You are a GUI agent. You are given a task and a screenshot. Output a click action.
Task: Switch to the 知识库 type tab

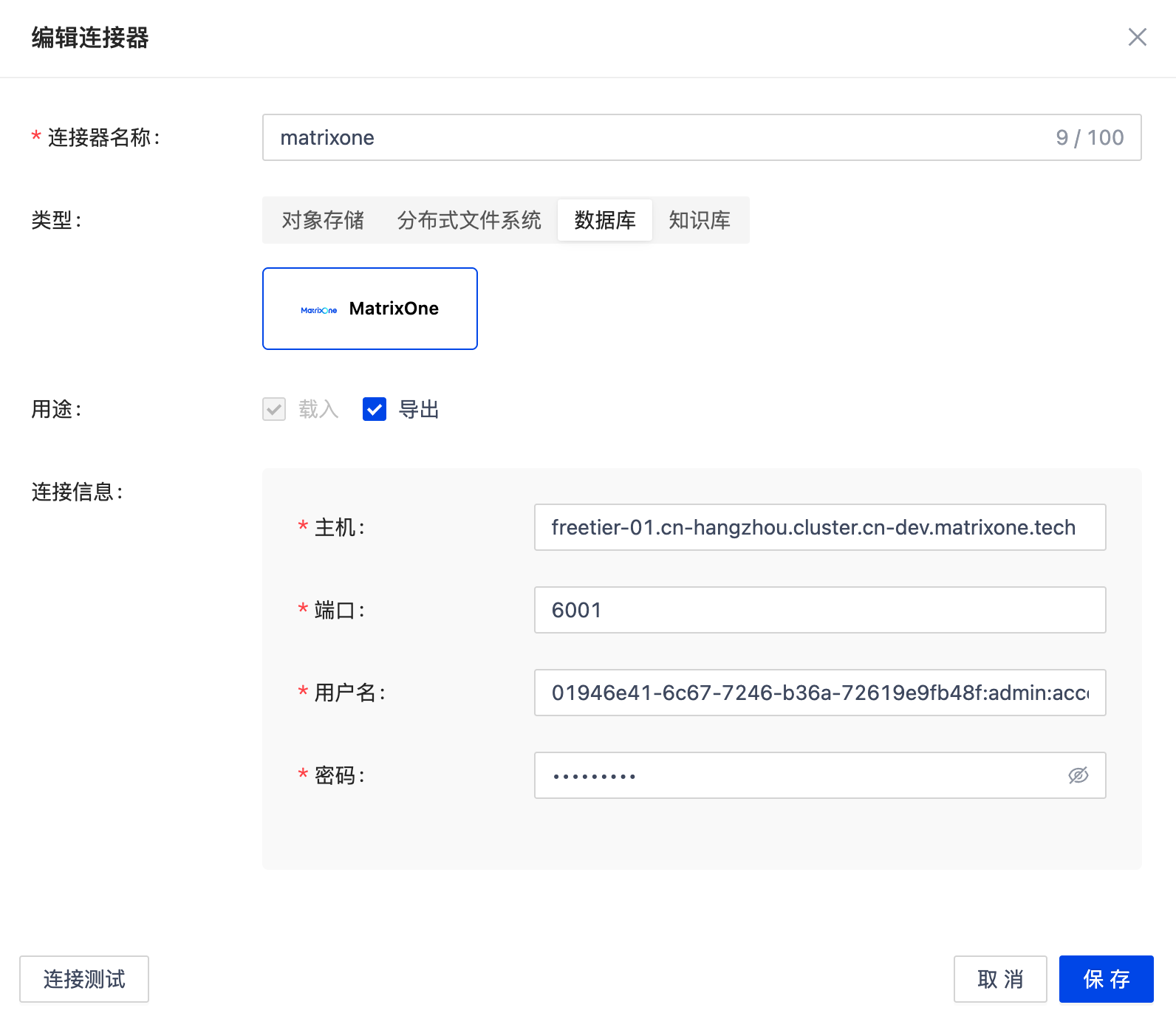pos(699,220)
